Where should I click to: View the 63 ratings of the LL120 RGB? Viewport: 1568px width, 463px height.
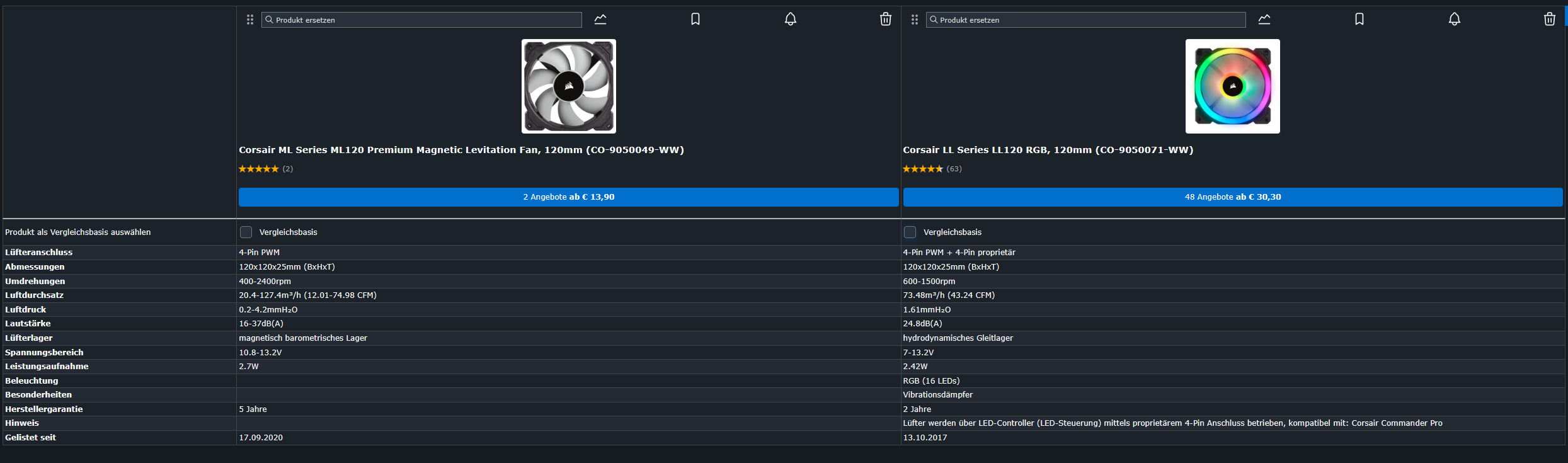932,169
